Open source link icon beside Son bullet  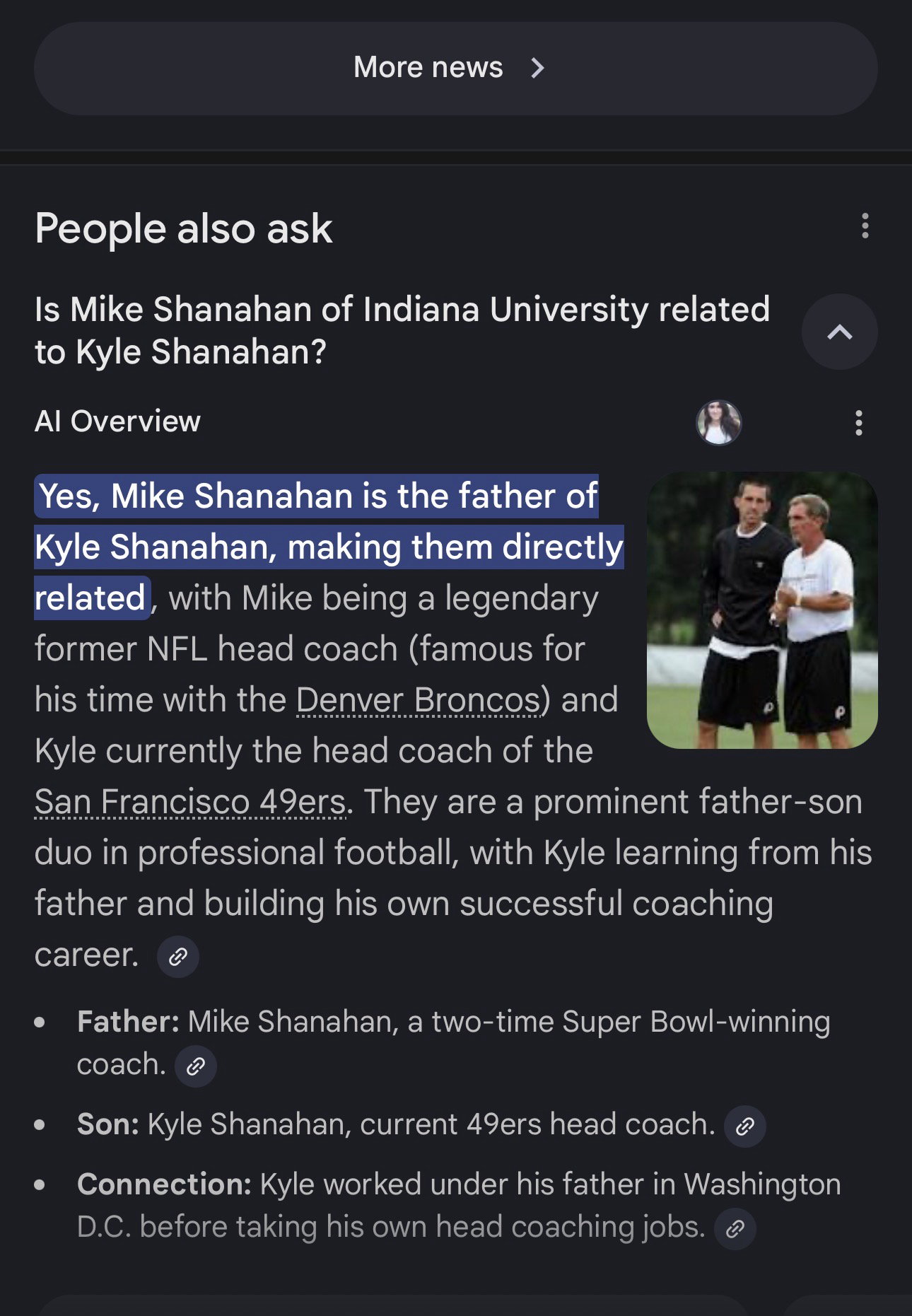745,1126
